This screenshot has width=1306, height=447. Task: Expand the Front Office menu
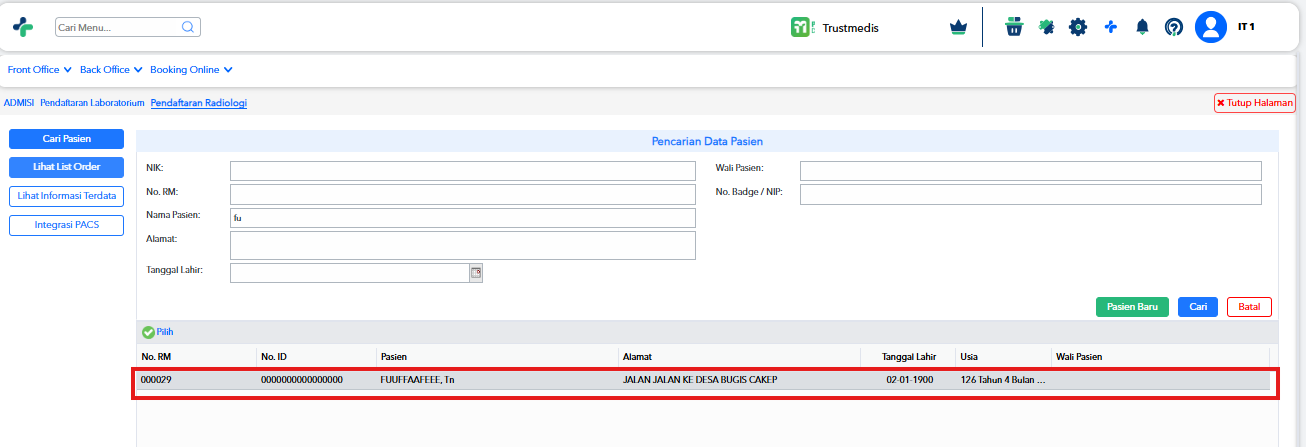40,70
